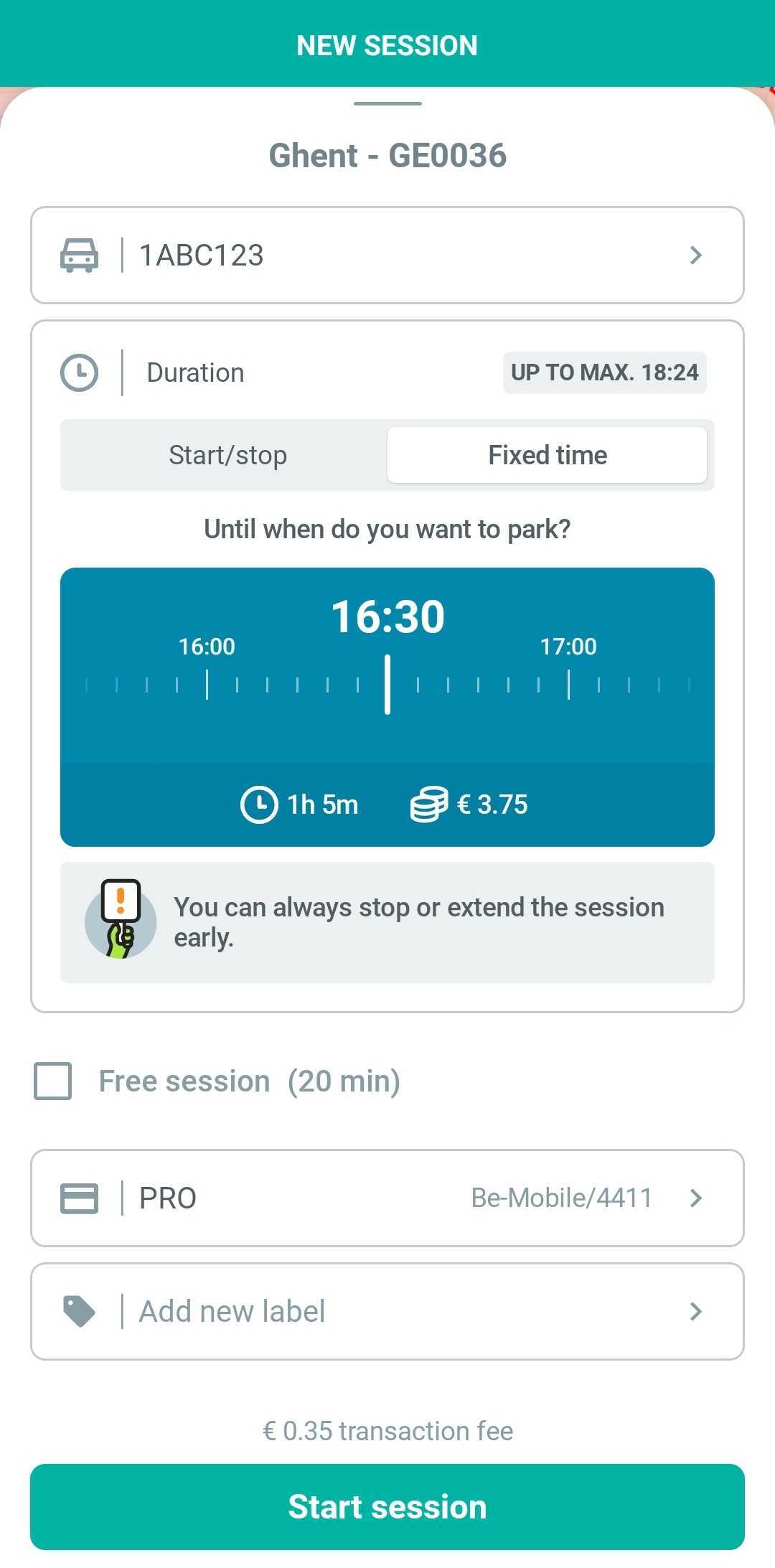Screen dimensions: 775x1568
Task: Tap the clock icon beside 1h 5m
Action: pyautogui.click(x=259, y=804)
